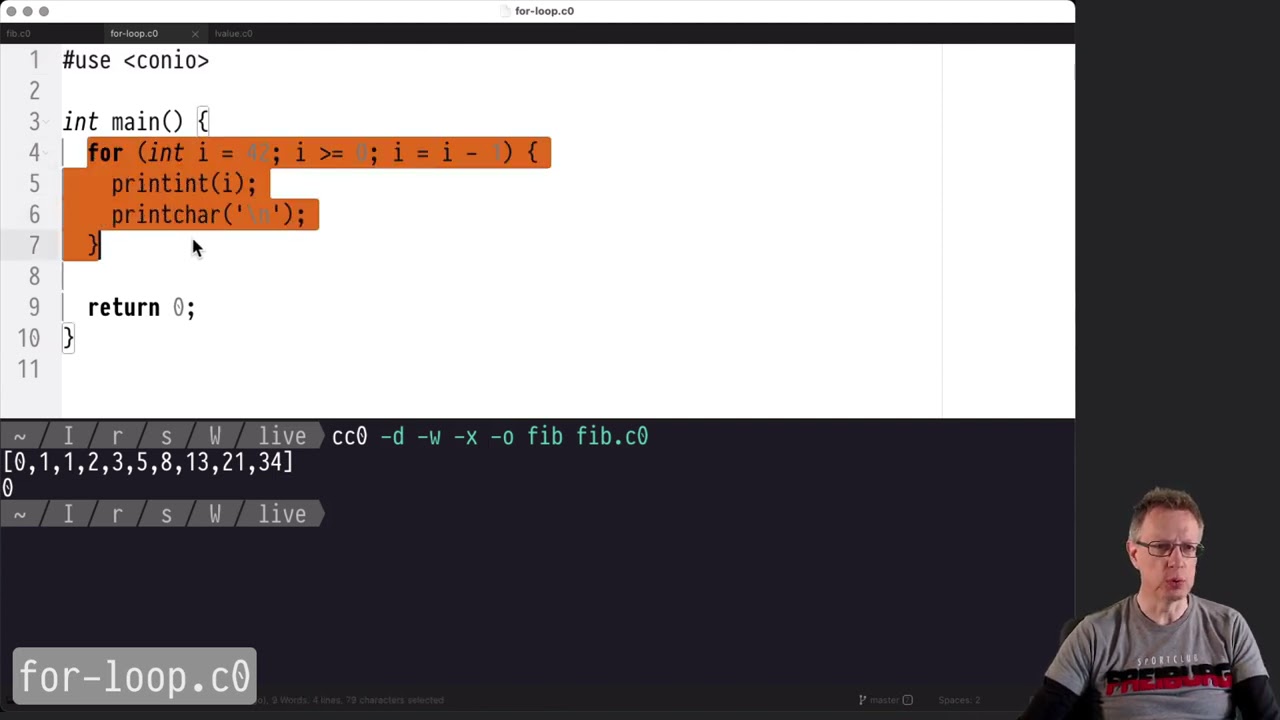Click the yellow minimize window button

coord(28,11)
